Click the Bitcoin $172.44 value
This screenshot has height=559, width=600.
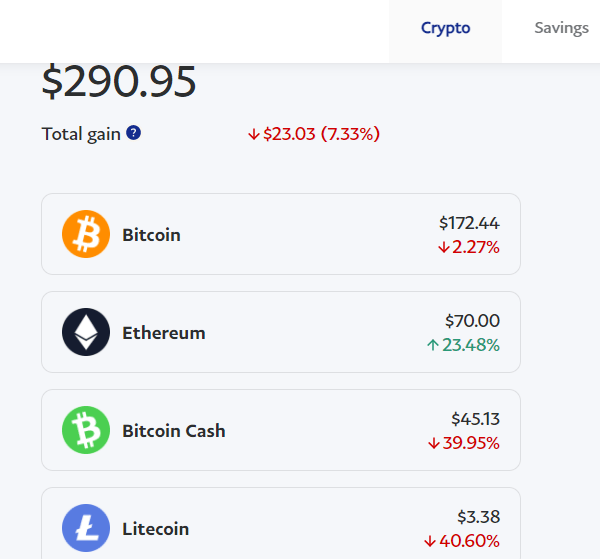coord(469,223)
